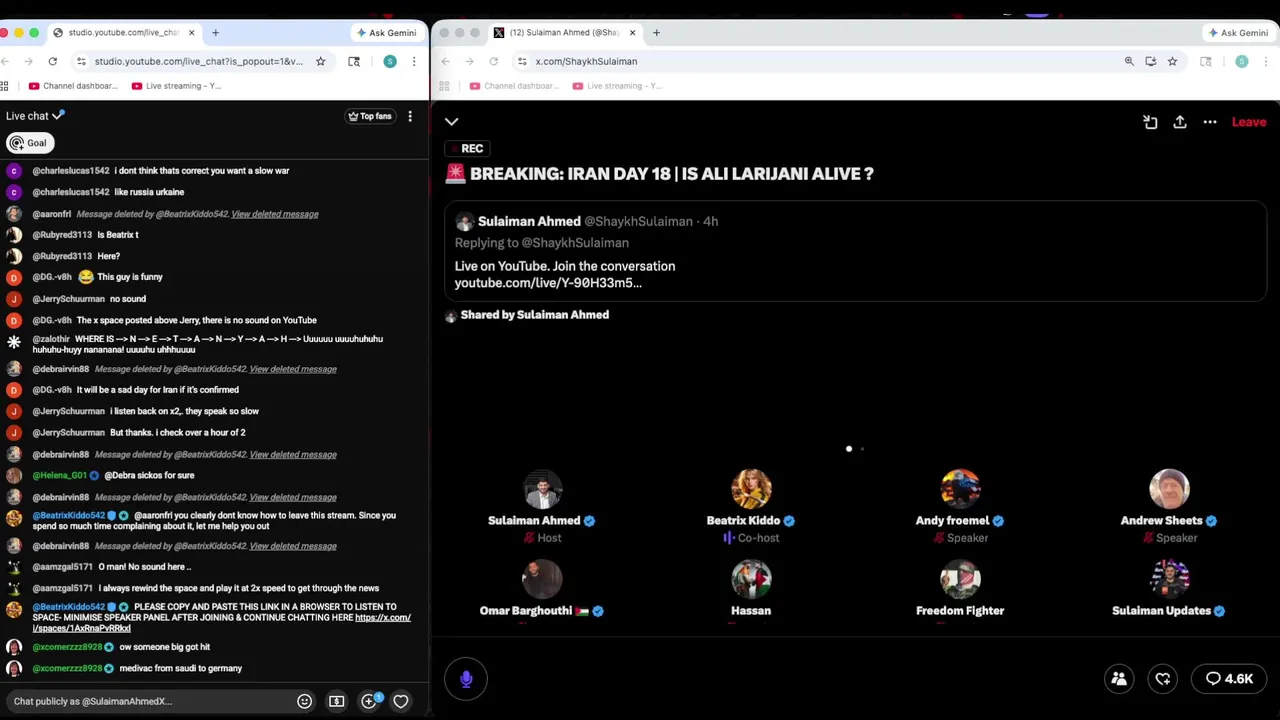Open the x.com/i/spaces link in chat
Image resolution: width=1280 pixels, height=720 pixels.
[x=221, y=623]
